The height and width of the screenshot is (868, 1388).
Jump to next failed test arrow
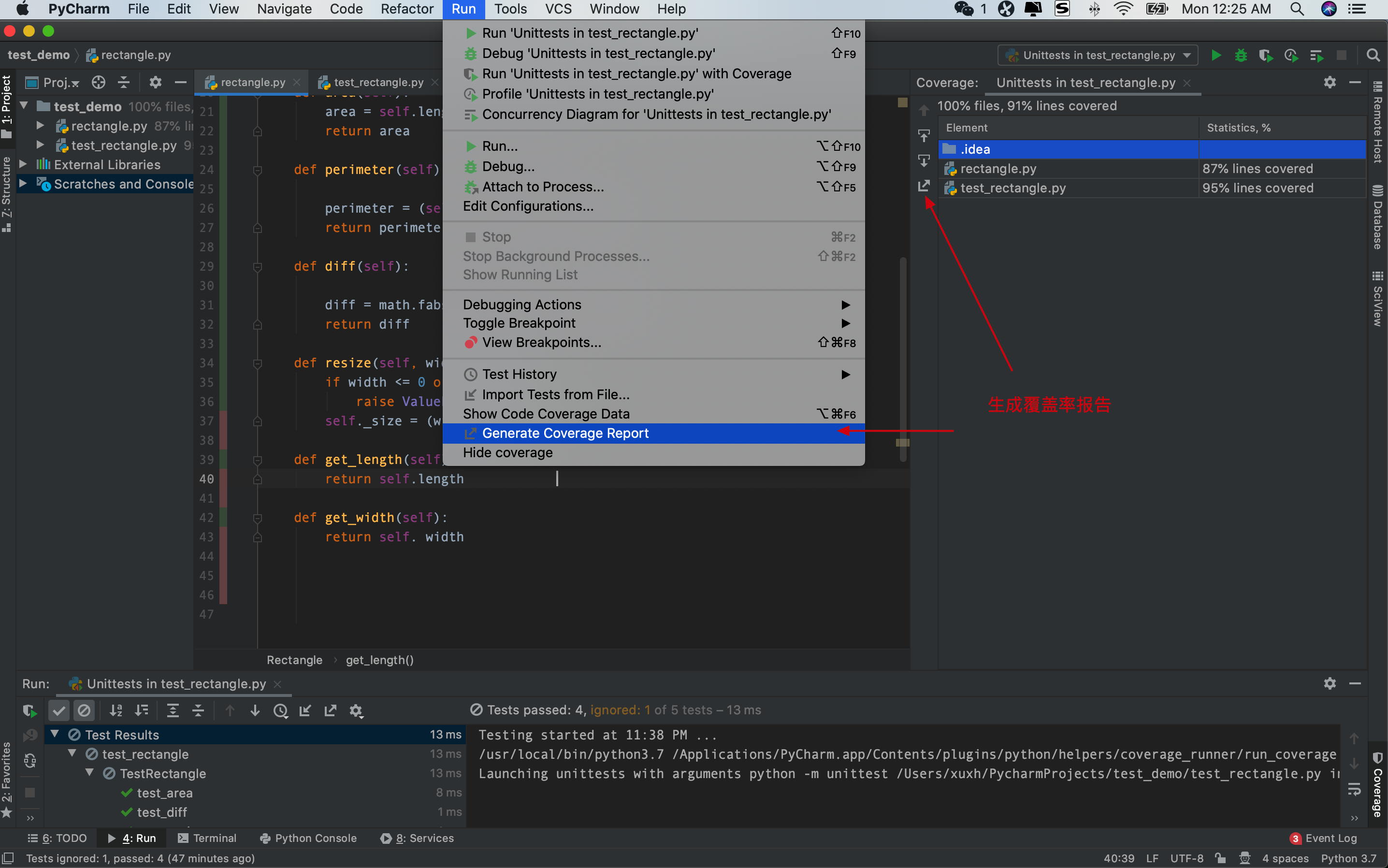pyautogui.click(x=255, y=711)
